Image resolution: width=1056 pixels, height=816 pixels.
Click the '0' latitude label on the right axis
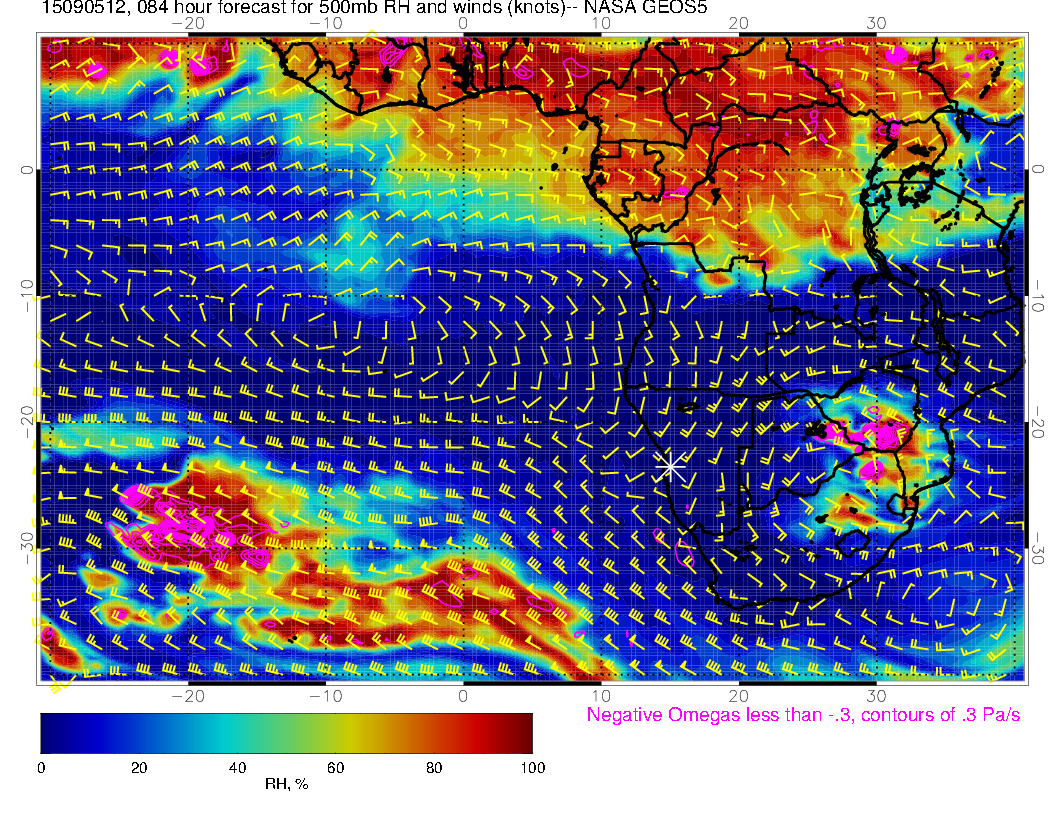(1038, 170)
